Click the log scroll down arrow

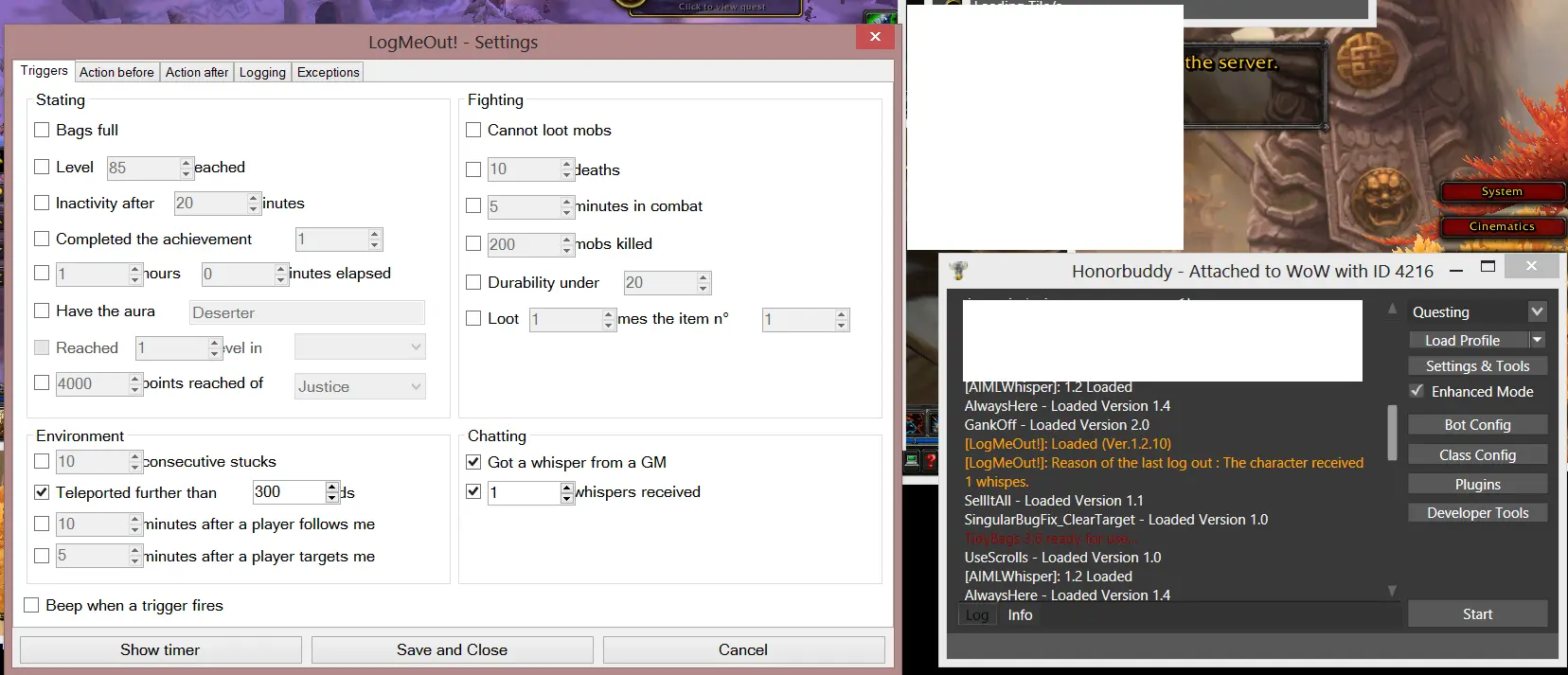(x=1392, y=590)
